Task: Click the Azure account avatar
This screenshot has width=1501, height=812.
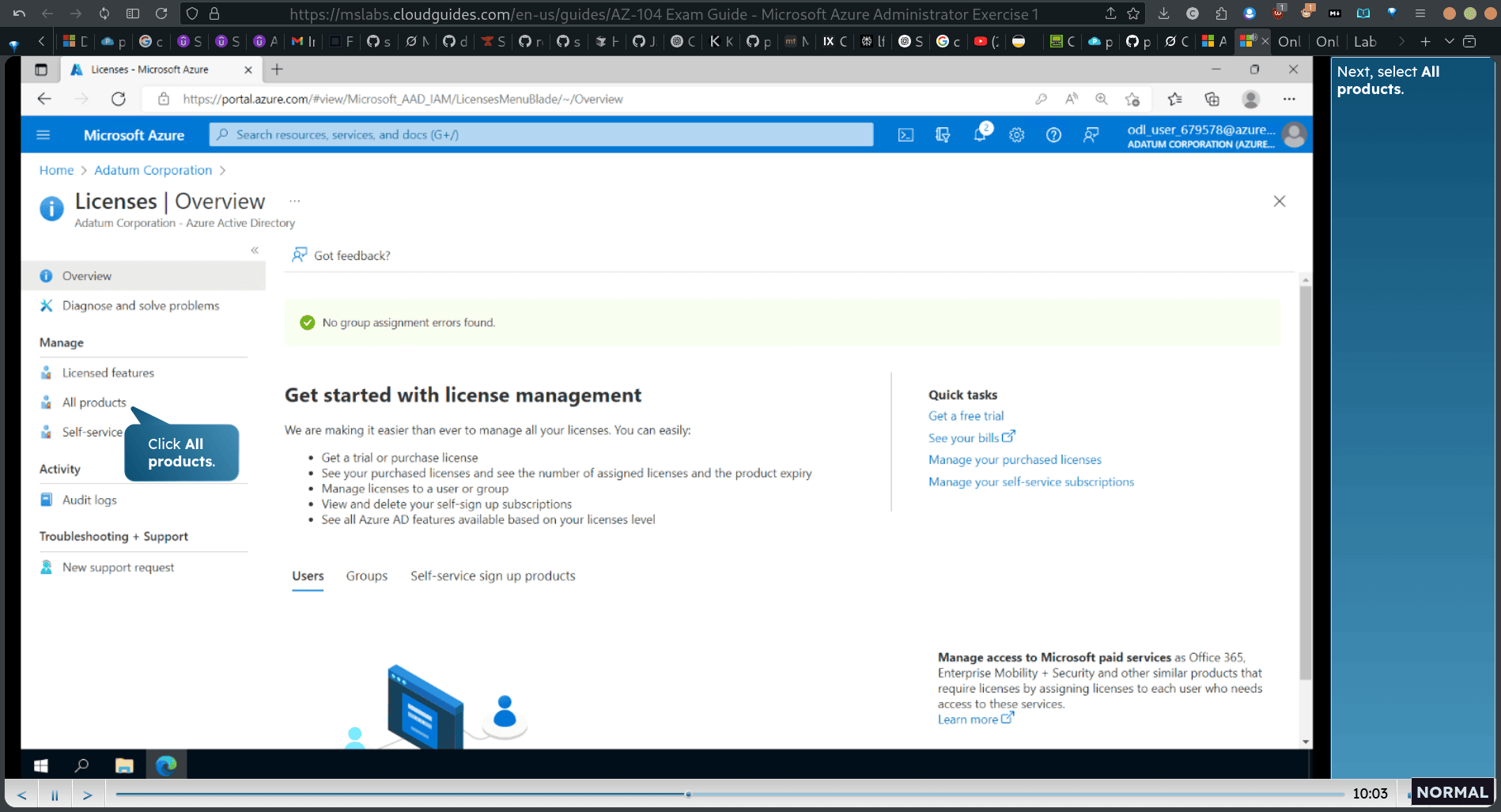Action: [1294, 135]
